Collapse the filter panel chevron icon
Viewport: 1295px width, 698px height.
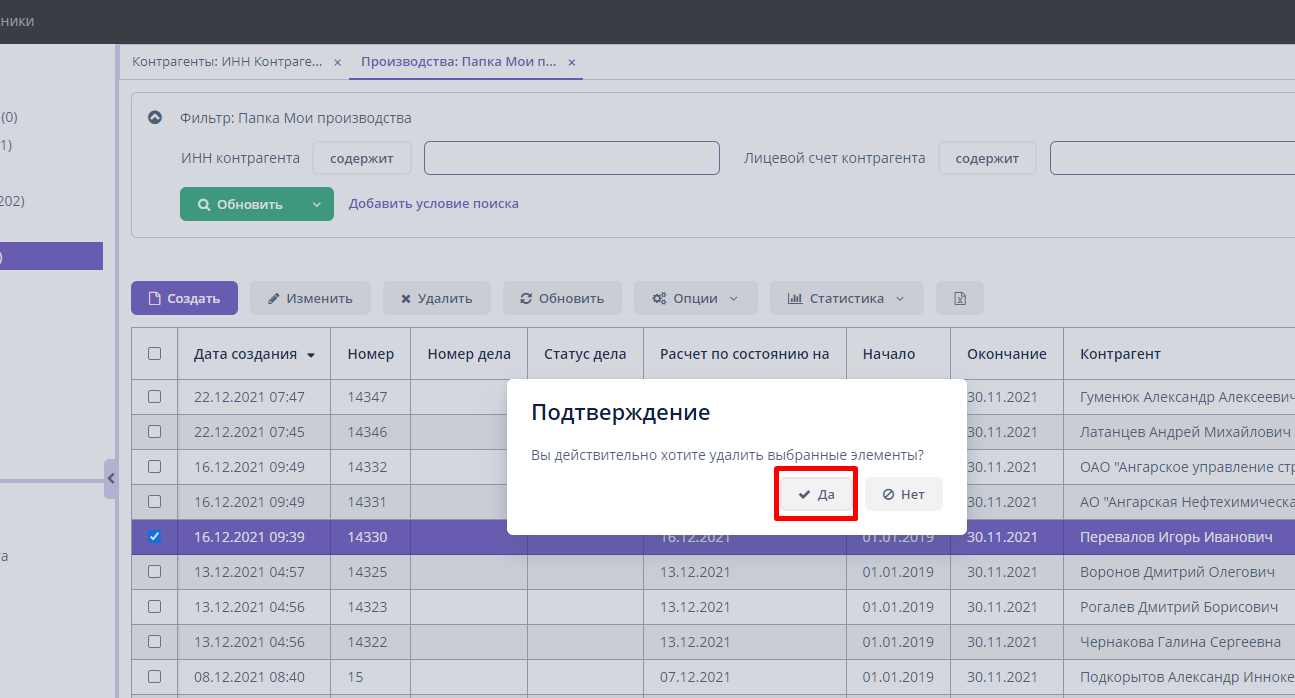[155, 117]
